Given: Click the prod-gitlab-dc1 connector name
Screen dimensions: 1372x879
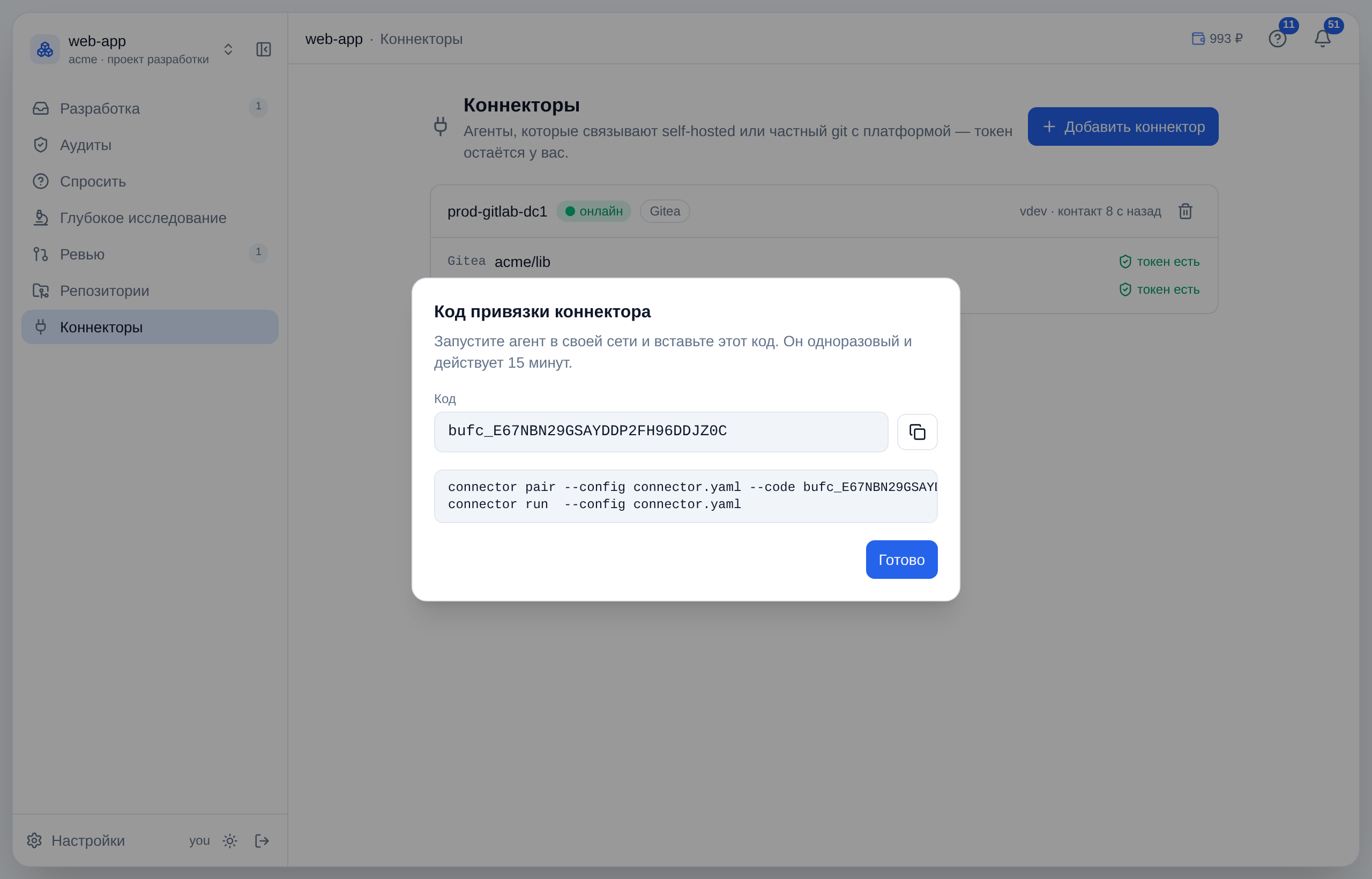Looking at the screenshot, I should click(497, 211).
